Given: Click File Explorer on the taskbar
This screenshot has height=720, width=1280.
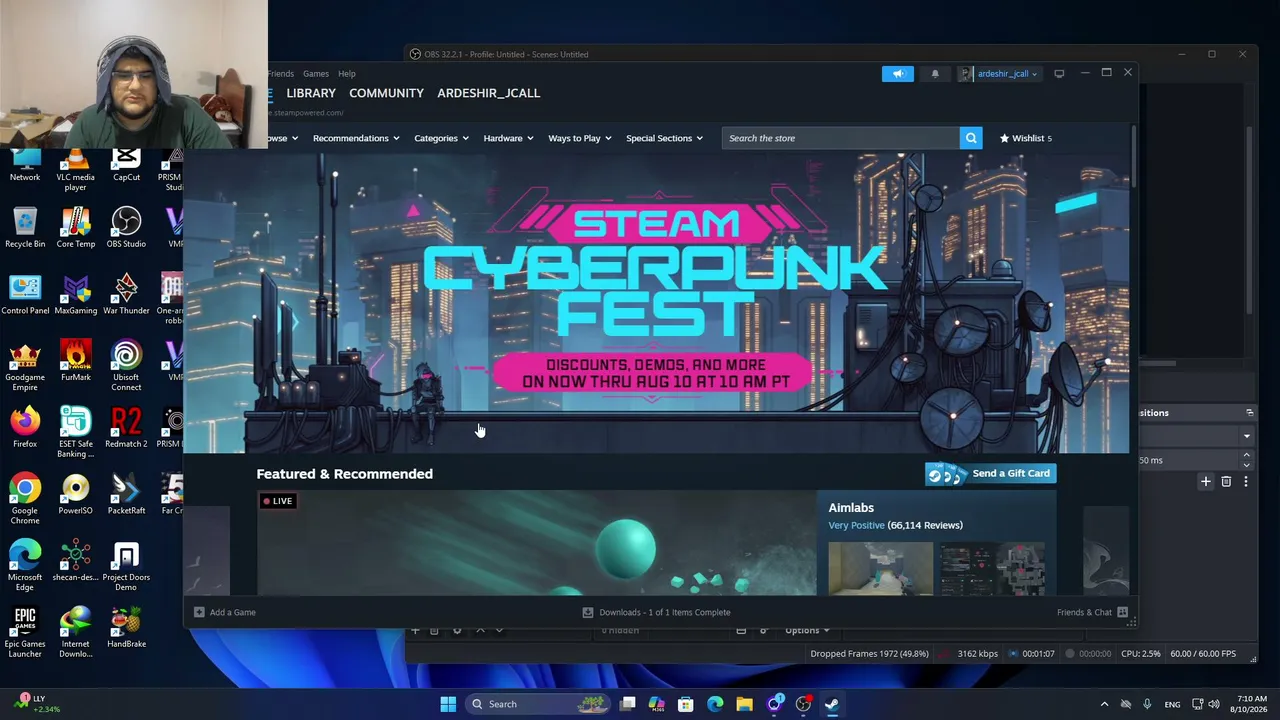Looking at the screenshot, I should click(744, 704).
